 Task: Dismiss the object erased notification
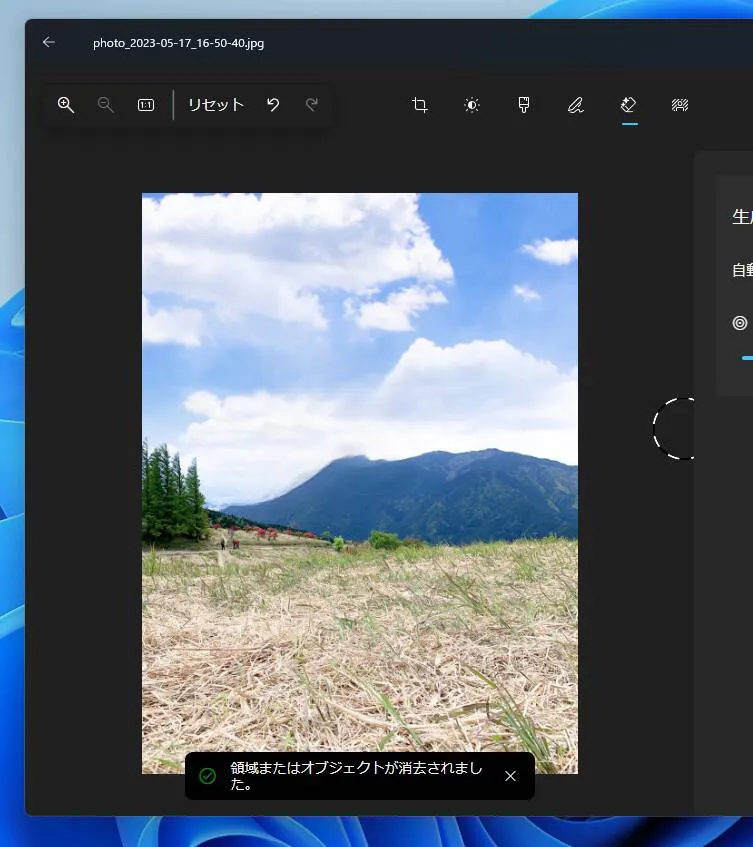(x=510, y=776)
